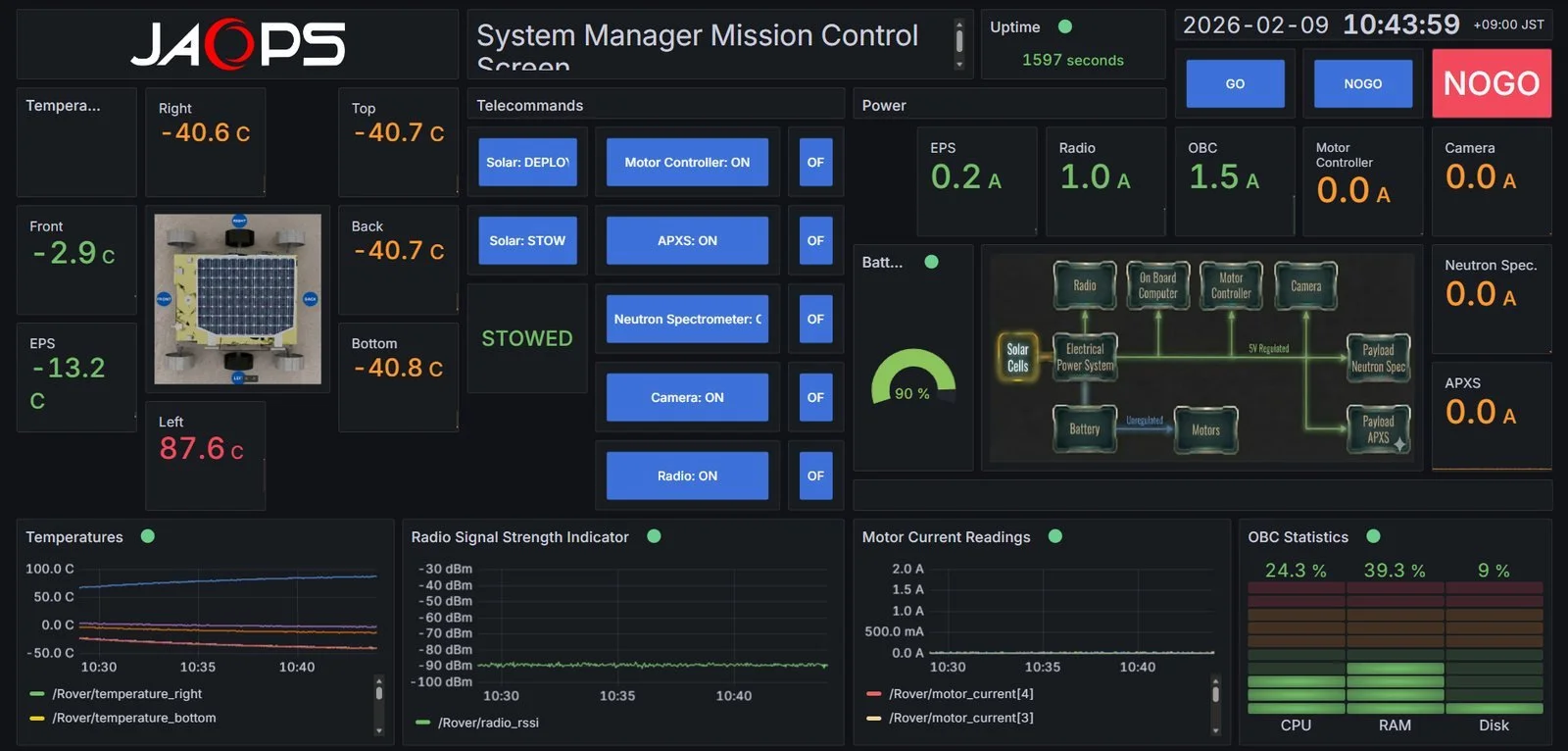Click OBC Statistics status dot
The image size is (1568, 751).
(x=1373, y=536)
